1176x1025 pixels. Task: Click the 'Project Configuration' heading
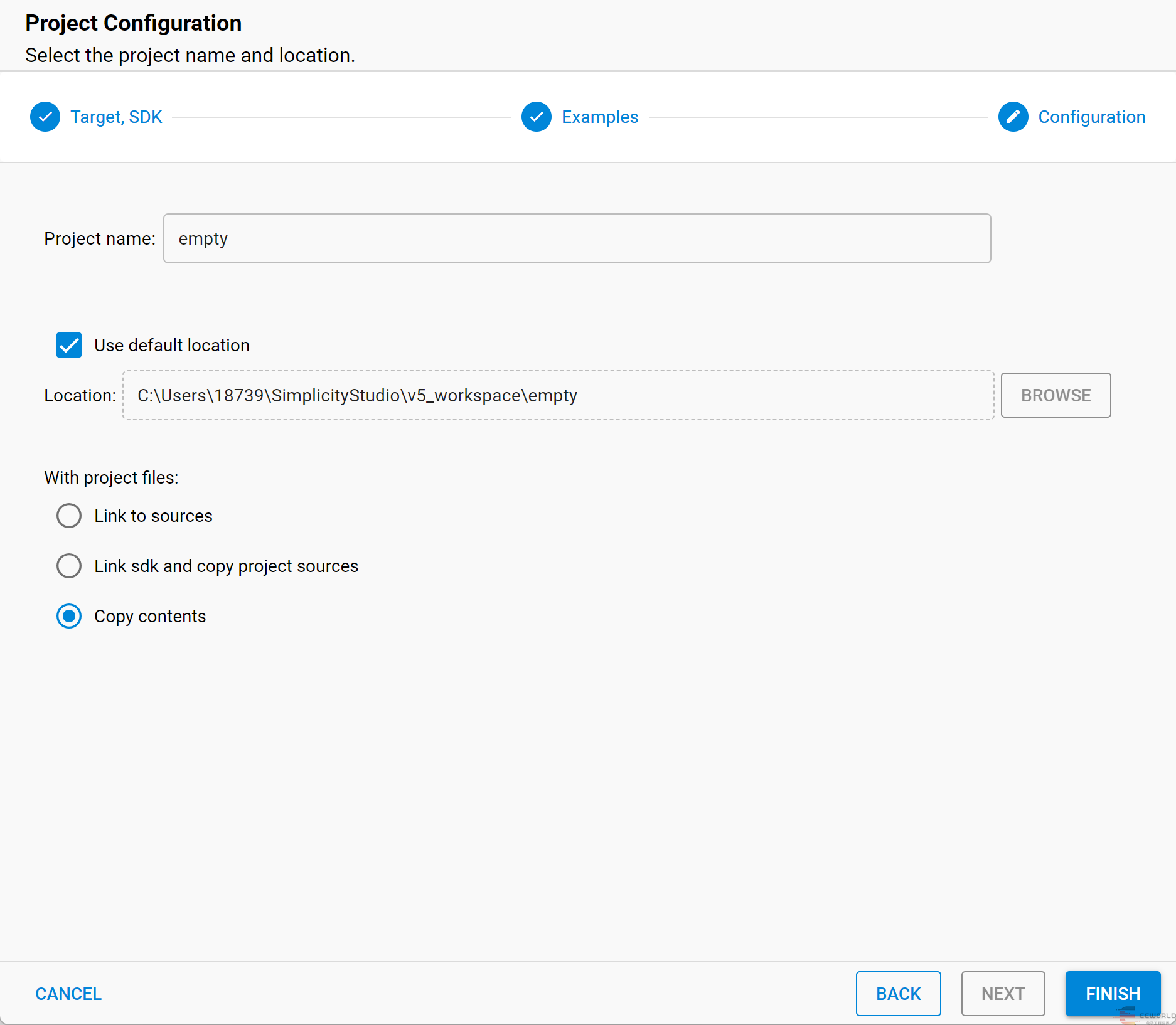point(134,23)
